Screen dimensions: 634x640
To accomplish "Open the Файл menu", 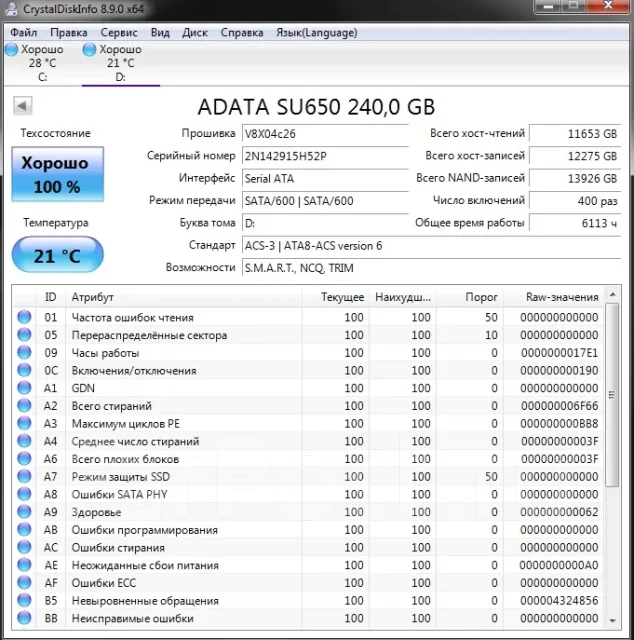I will pos(23,33).
